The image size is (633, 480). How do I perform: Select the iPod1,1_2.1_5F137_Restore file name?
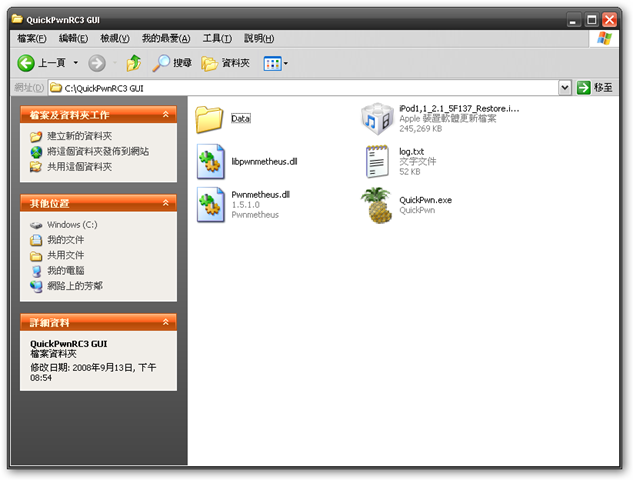pos(459,108)
